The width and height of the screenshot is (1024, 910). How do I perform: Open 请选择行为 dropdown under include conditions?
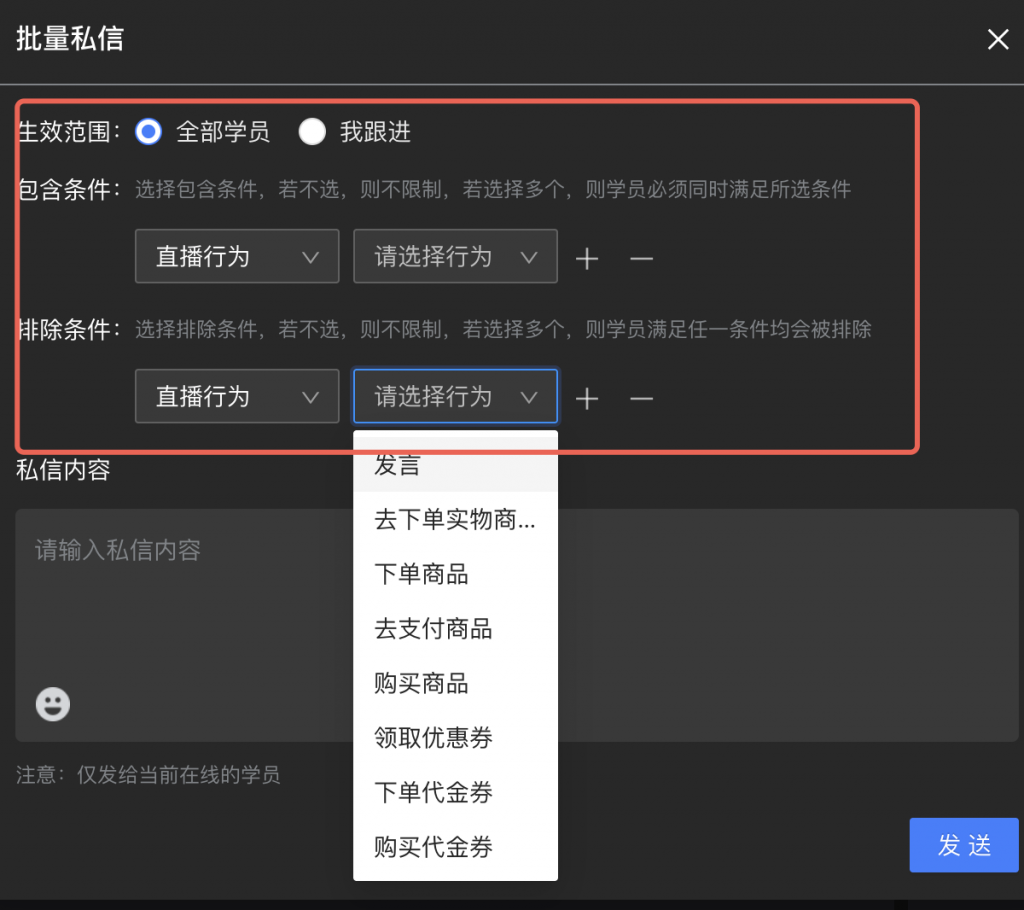click(455, 257)
